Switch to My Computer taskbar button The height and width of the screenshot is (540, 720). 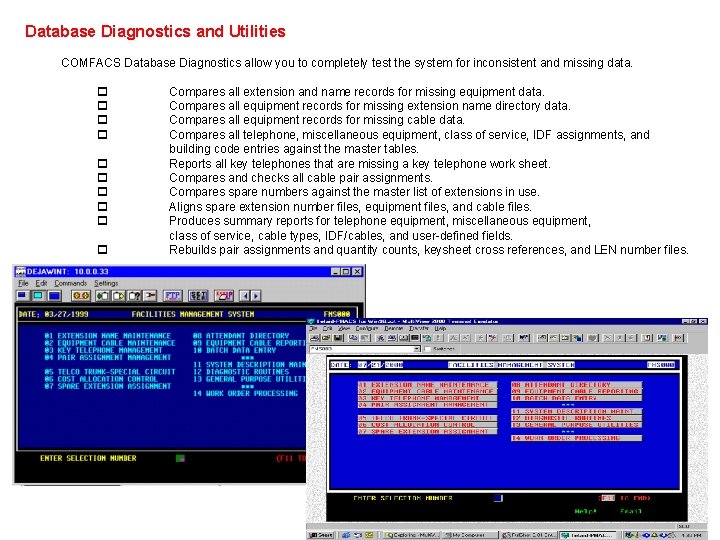tap(470, 535)
